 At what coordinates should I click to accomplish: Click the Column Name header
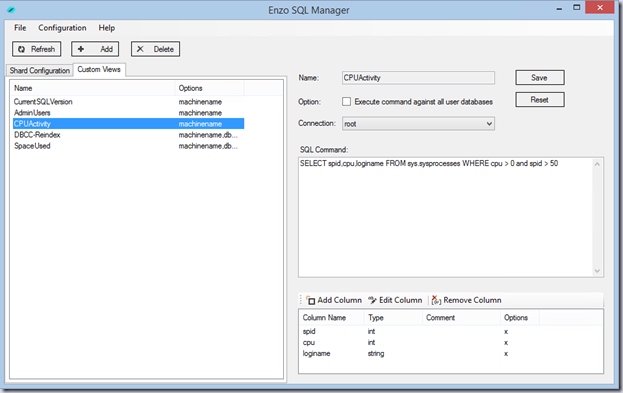point(332,318)
